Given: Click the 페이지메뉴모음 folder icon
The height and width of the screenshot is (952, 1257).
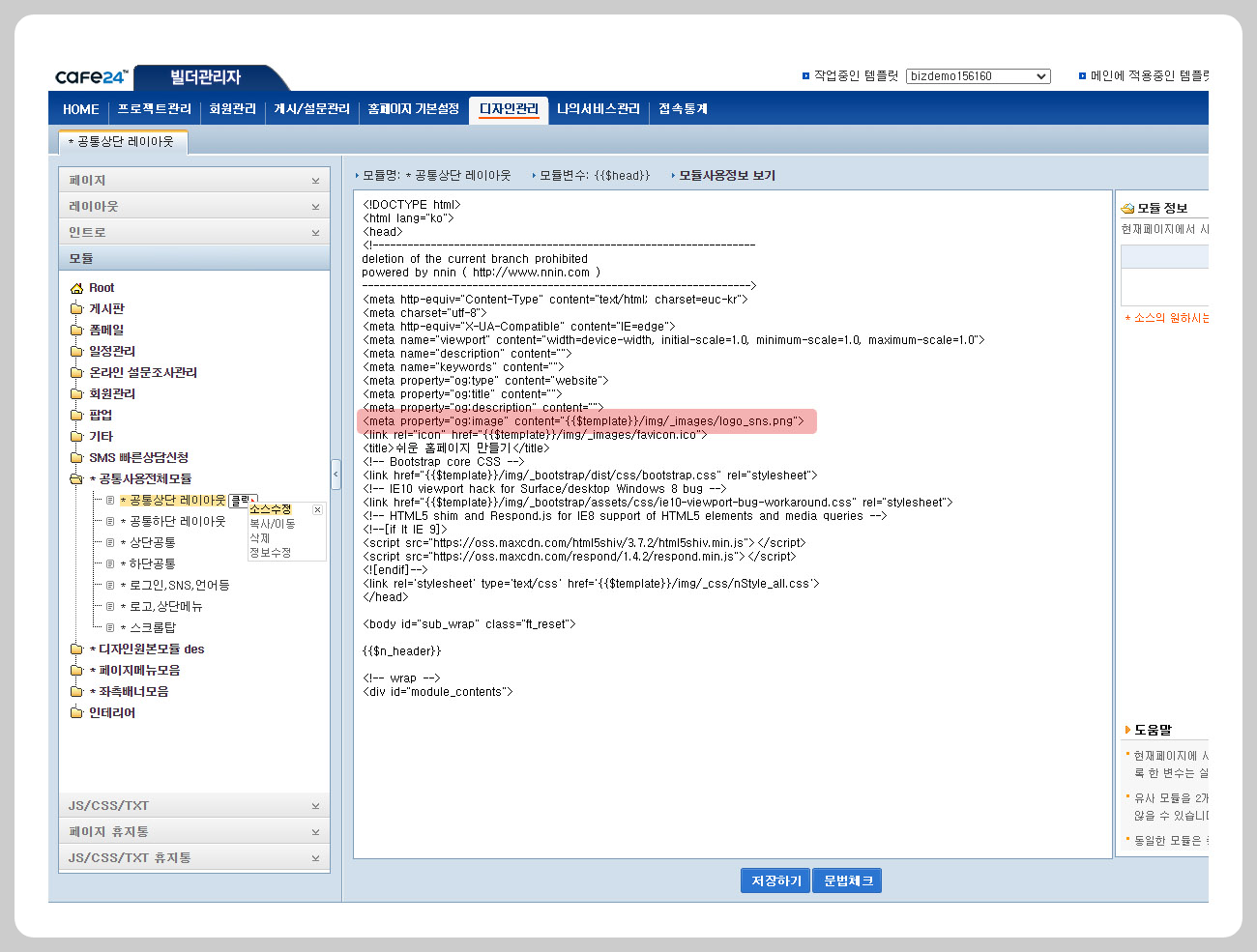Looking at the screenshot, I should click(76, 671).
